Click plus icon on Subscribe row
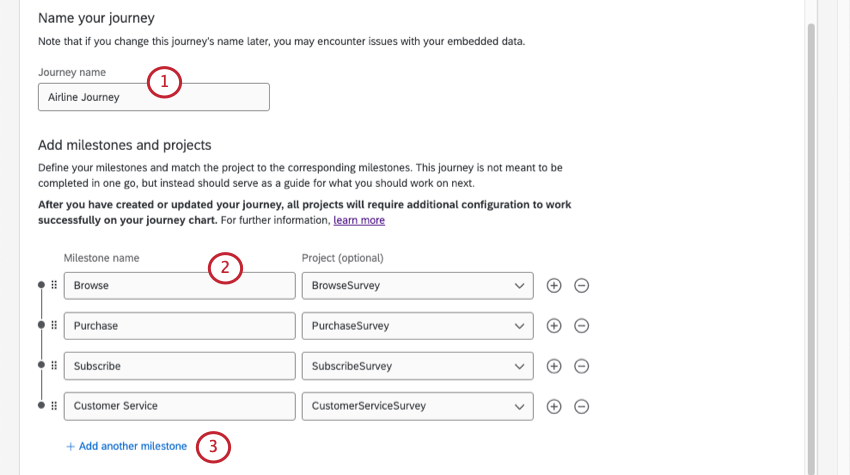The height and width of the screenshot is (475, 850). [554, 366]
